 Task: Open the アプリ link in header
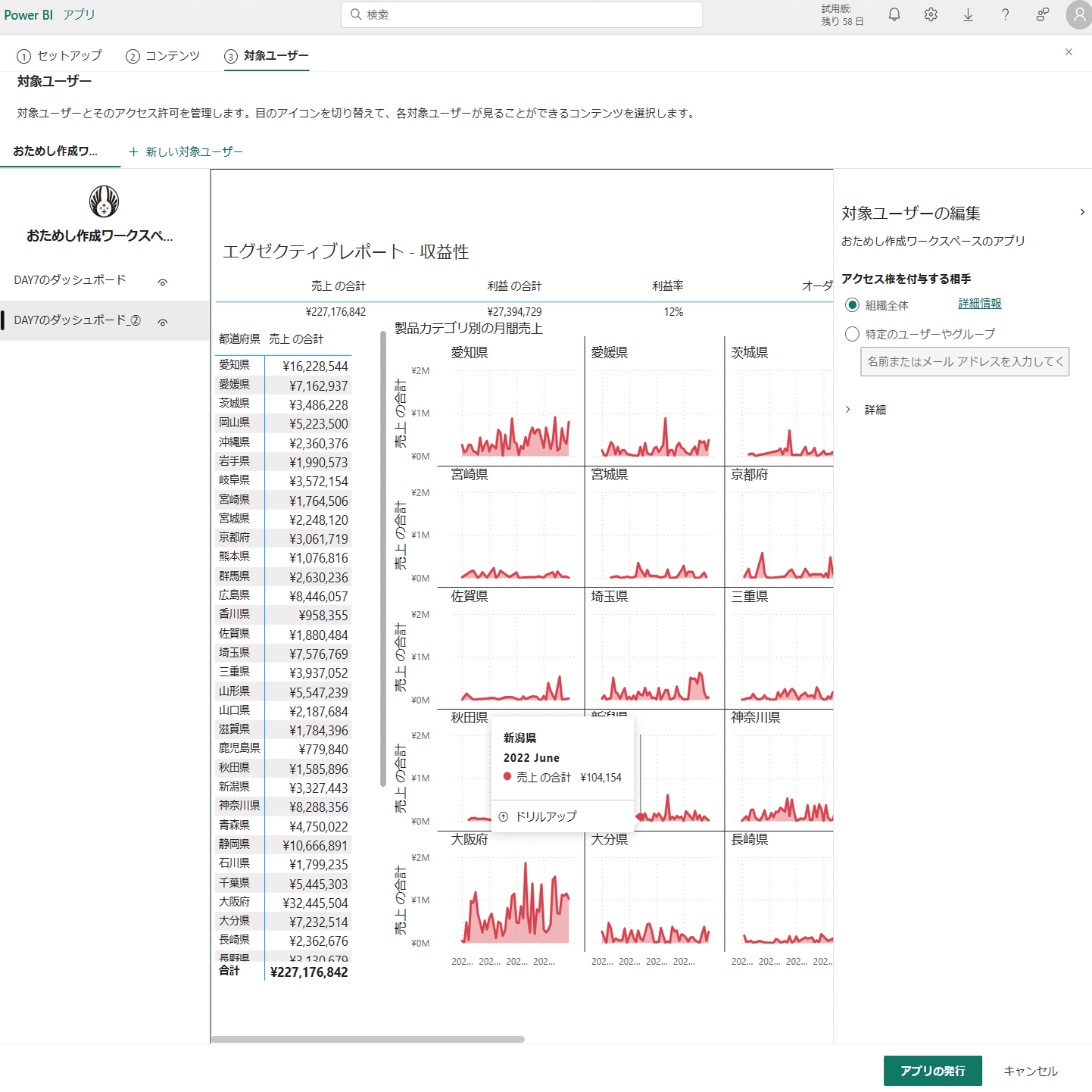79,14
